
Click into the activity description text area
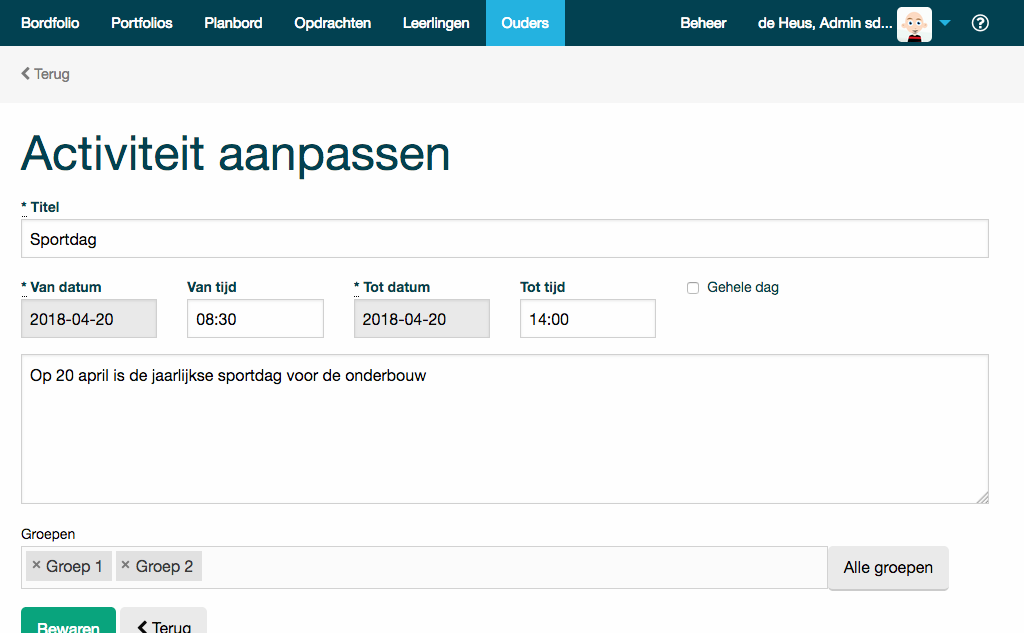505,429
